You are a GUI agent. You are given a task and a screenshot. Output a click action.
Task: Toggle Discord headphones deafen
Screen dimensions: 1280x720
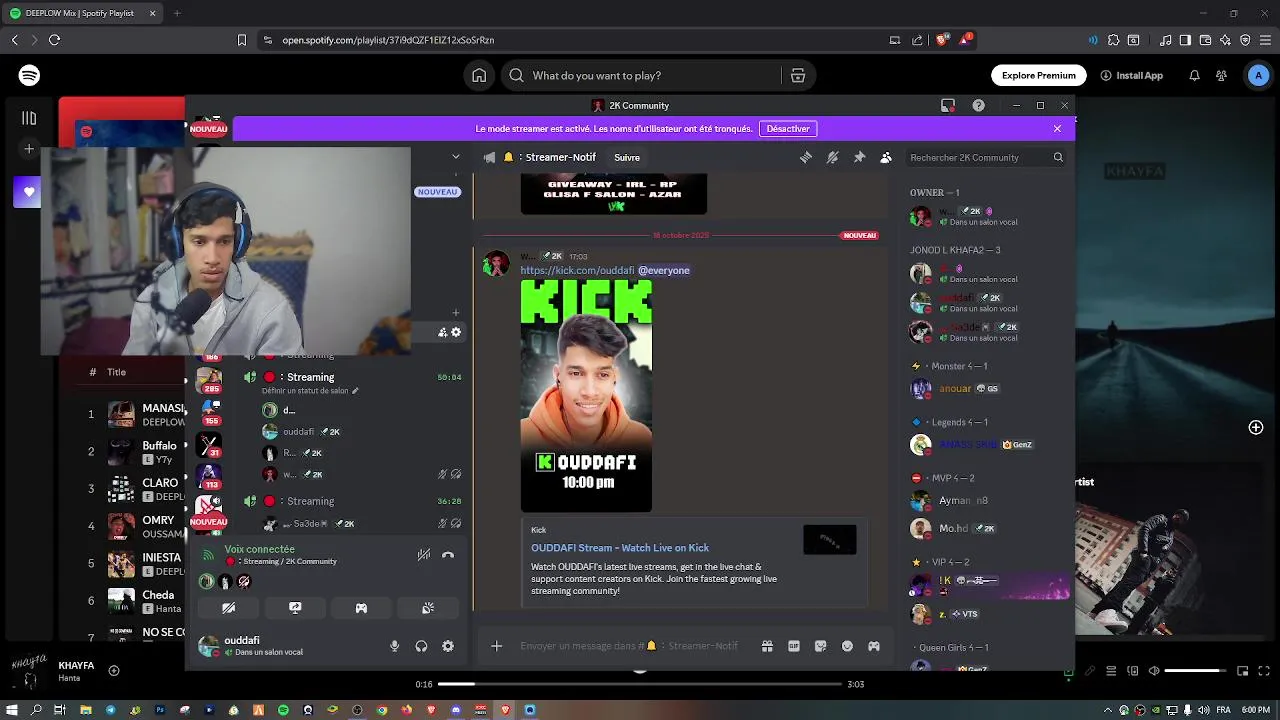click(x=421, y=646)
